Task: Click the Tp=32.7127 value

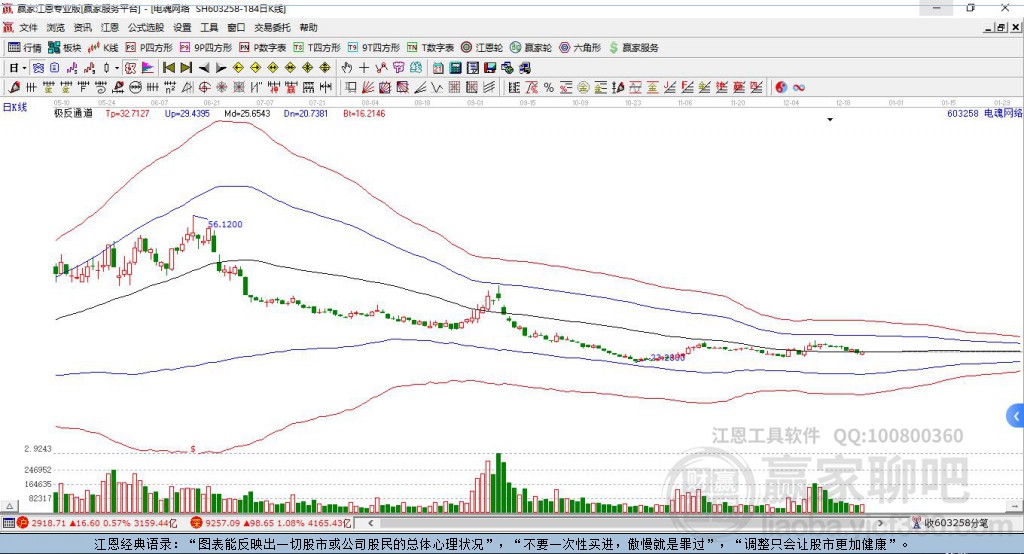Action: click(127, 113)
